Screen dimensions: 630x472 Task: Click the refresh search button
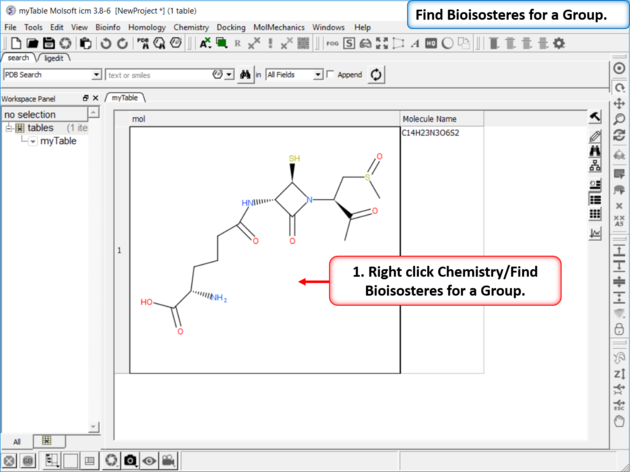click(x=376, y=75)
